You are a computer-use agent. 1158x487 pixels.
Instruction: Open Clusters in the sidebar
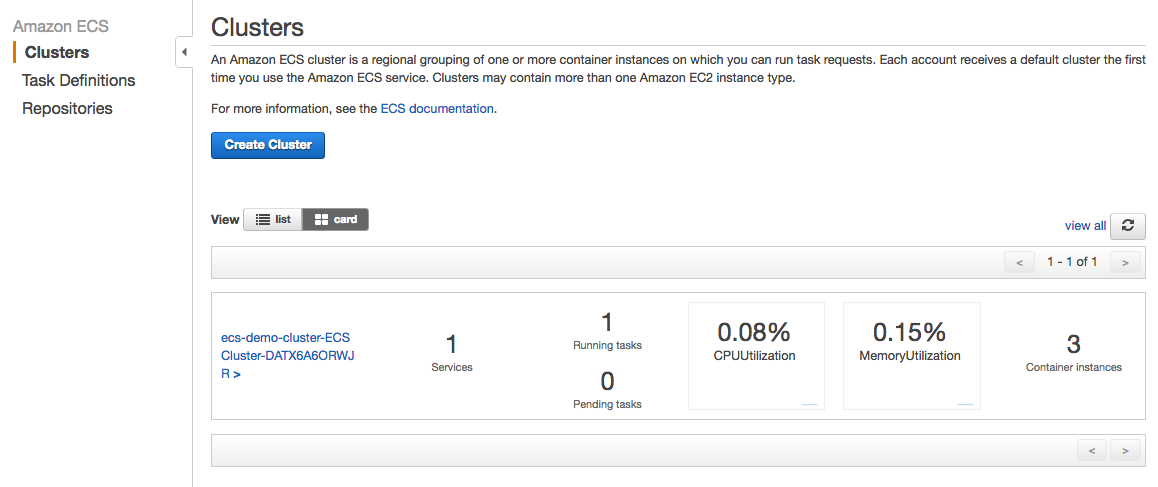tap(57, 52)
